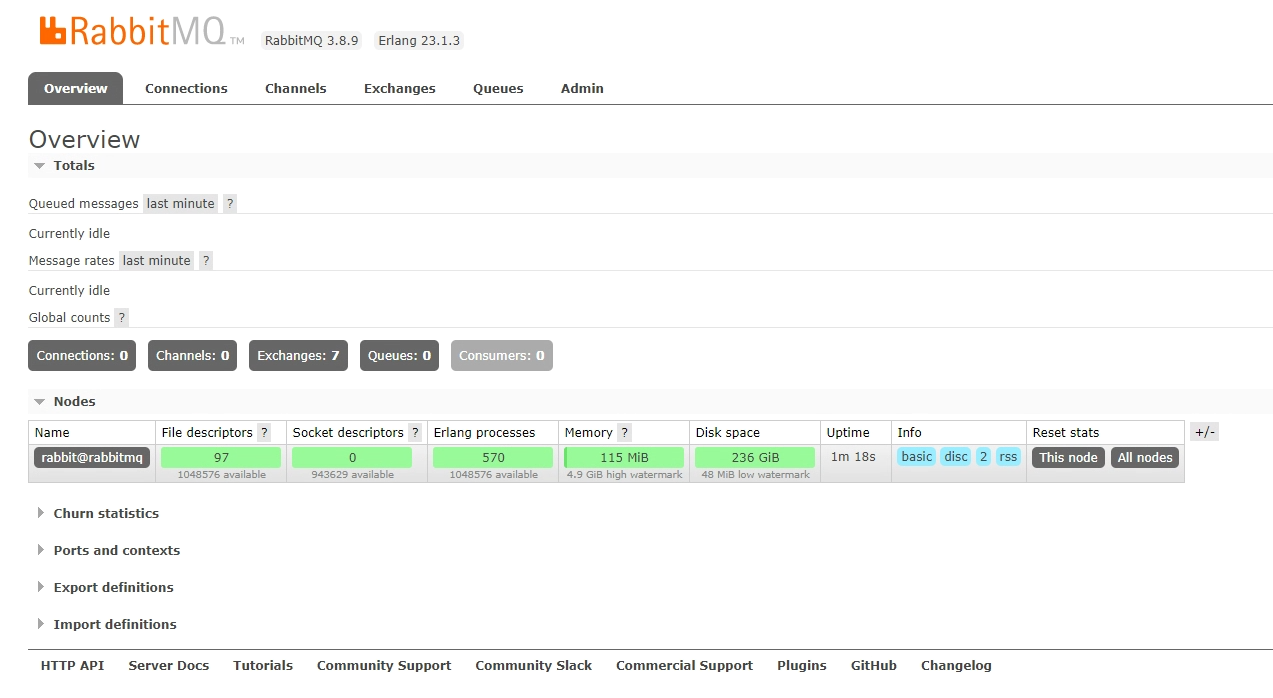The width and height of the screenshot is (1273, 698).
Task: Click the '943629 available' text
Action: (352, 475)
